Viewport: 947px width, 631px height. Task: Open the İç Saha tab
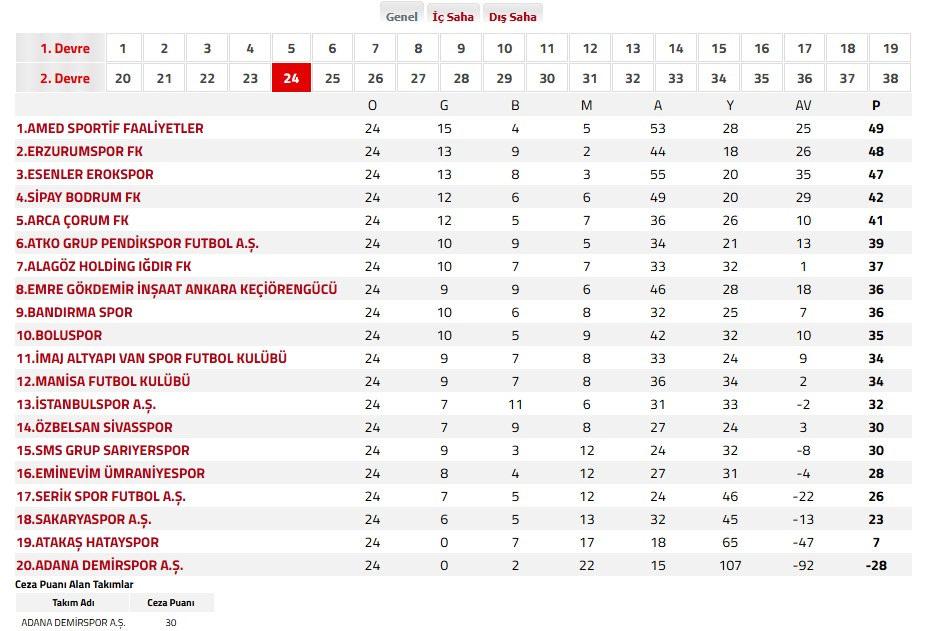(452, 16)
